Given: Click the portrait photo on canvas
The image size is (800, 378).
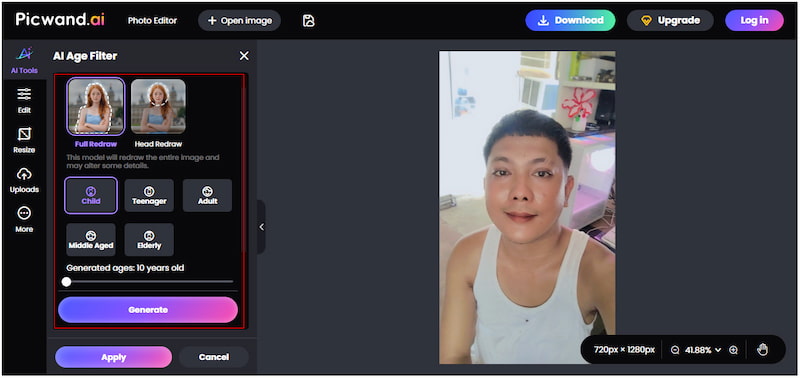Looking at the screenshot, I should tap(527, 207).
